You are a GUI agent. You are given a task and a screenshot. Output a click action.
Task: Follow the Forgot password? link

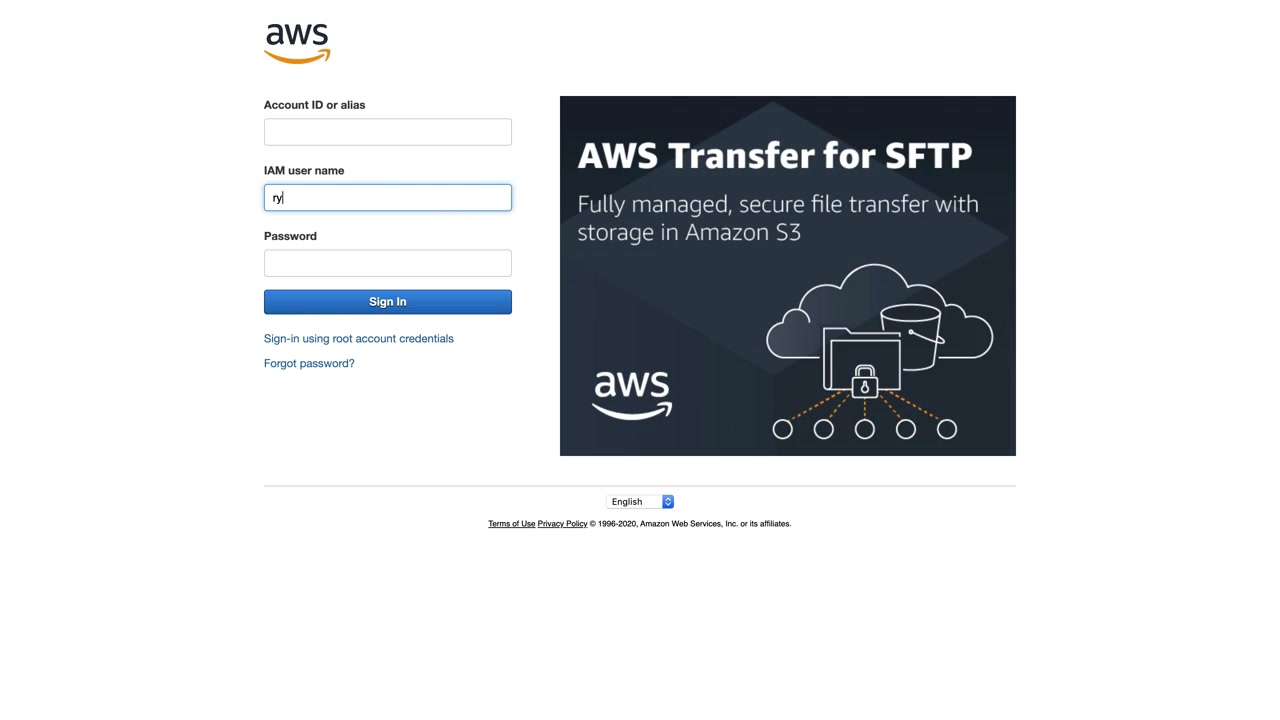(x=309, y=364)
